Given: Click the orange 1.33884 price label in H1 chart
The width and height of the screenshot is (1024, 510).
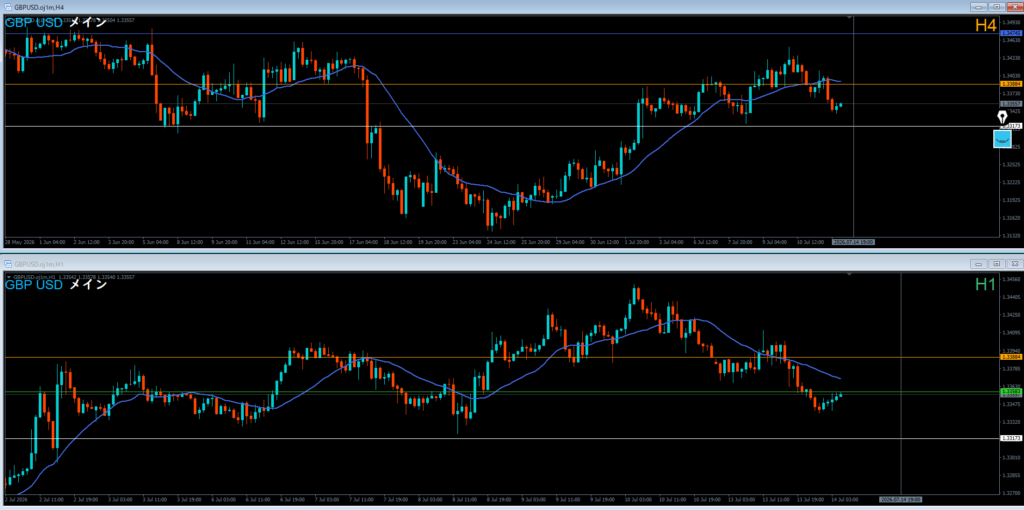Looking at the screenshot, I should 1010,357.
